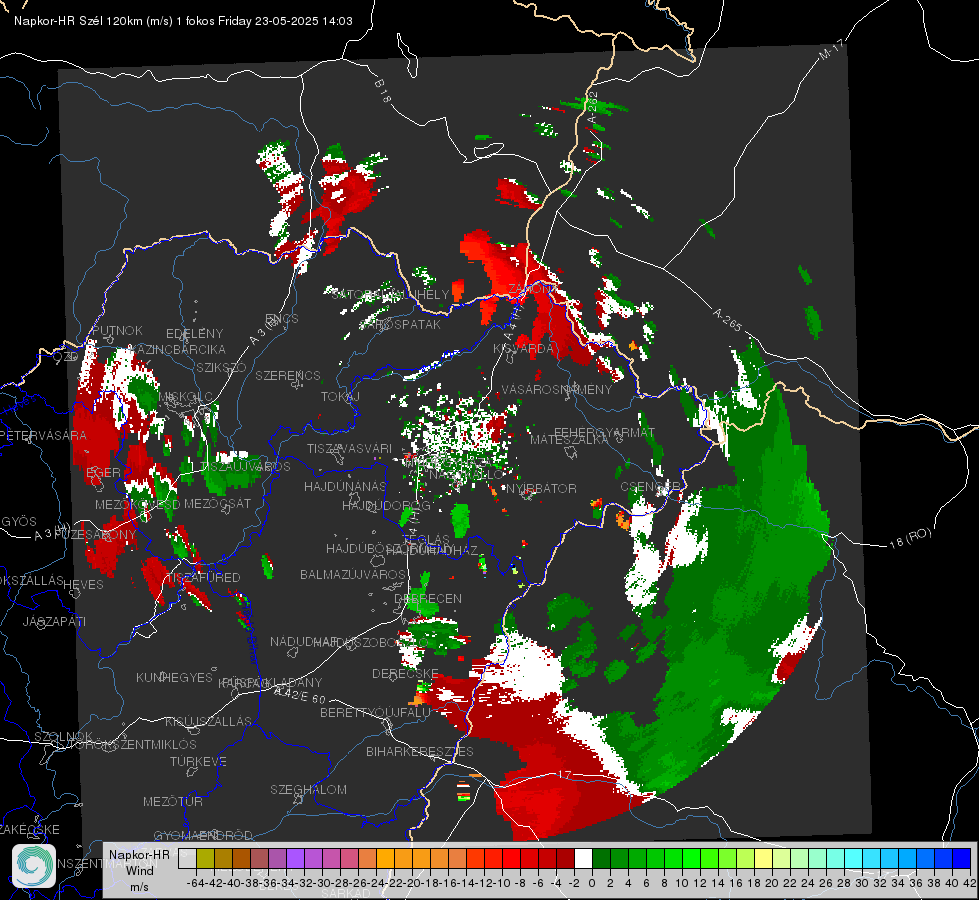
Task: Click the 18 (RO) road label
Action: pos(910,538)
